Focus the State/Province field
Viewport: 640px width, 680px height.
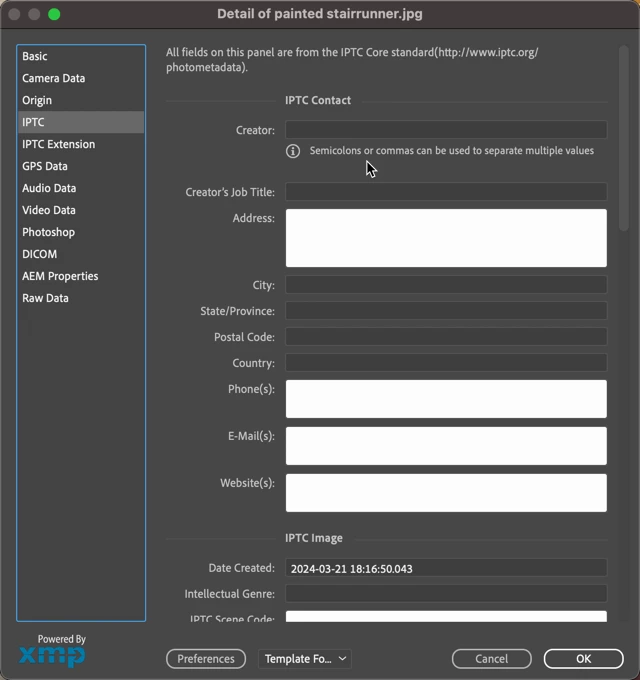(x=446, y=311)
